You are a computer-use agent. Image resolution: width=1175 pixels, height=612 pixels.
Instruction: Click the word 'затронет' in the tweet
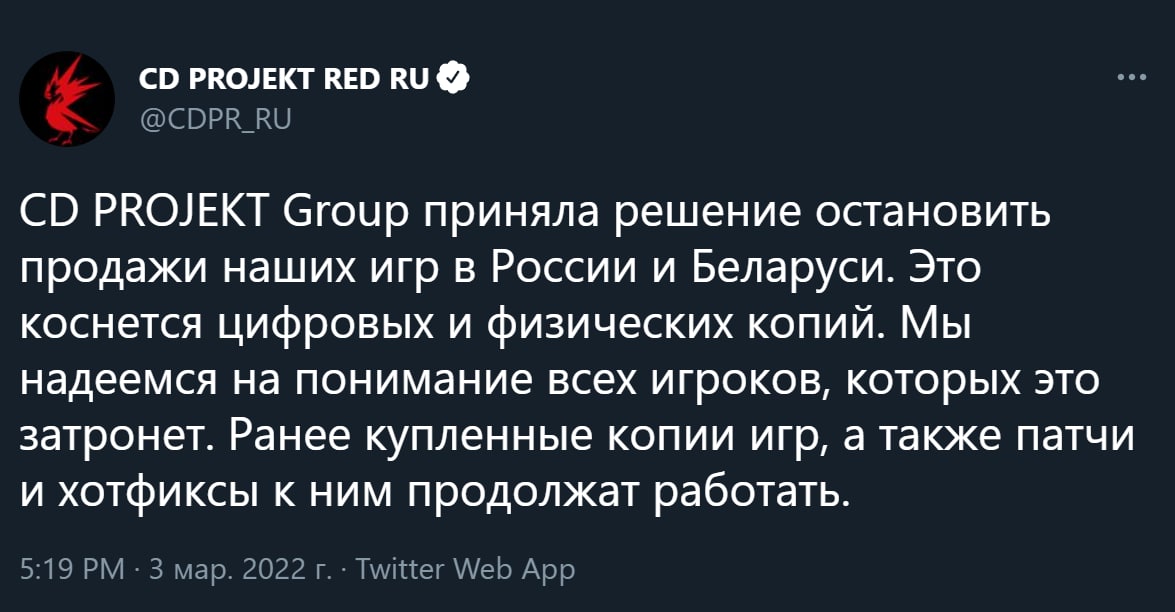(118, 437)
